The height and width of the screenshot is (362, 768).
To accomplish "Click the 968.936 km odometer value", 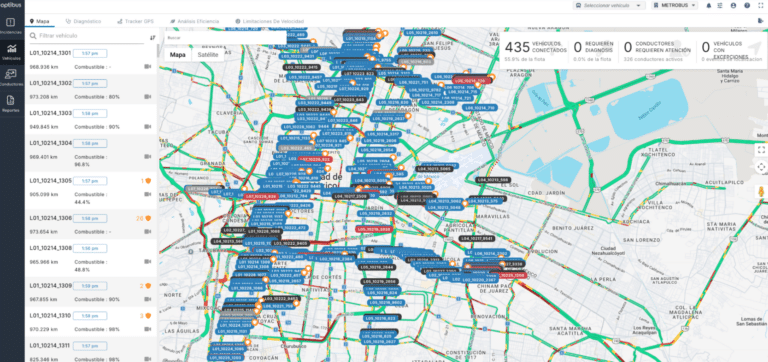I will pos(44,67).
